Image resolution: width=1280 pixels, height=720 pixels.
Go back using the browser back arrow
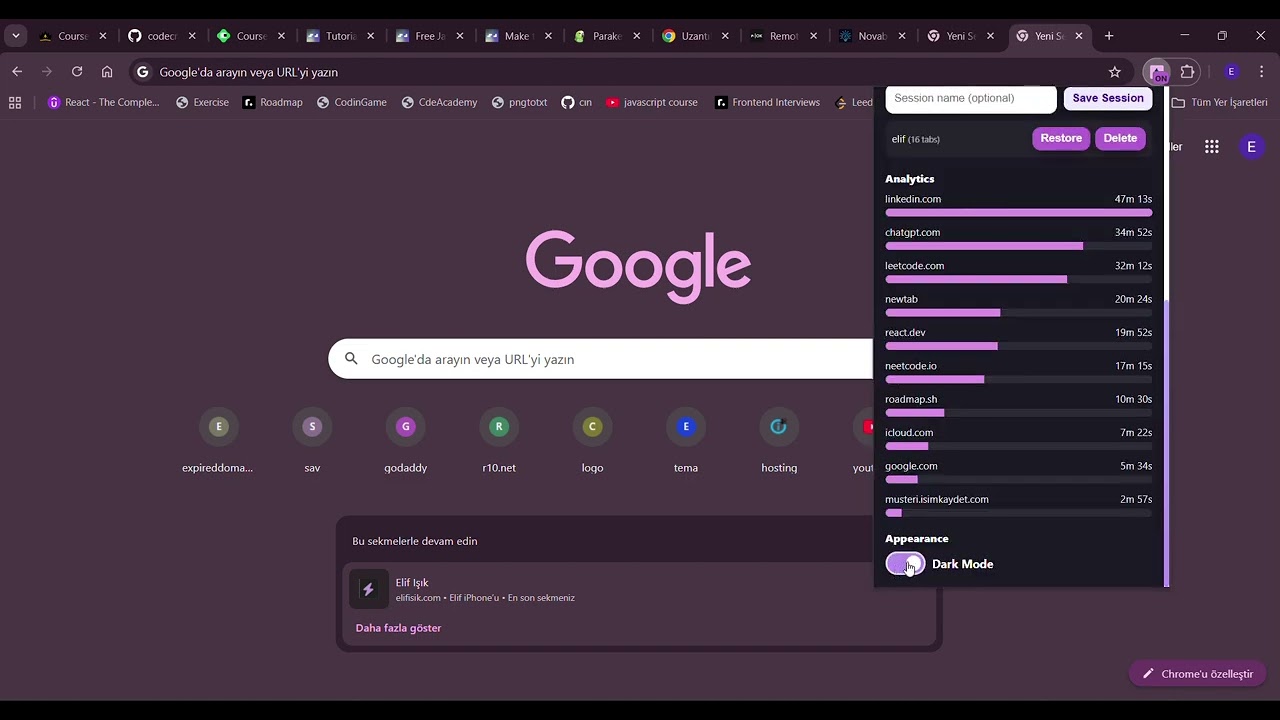tap(17, 72)
